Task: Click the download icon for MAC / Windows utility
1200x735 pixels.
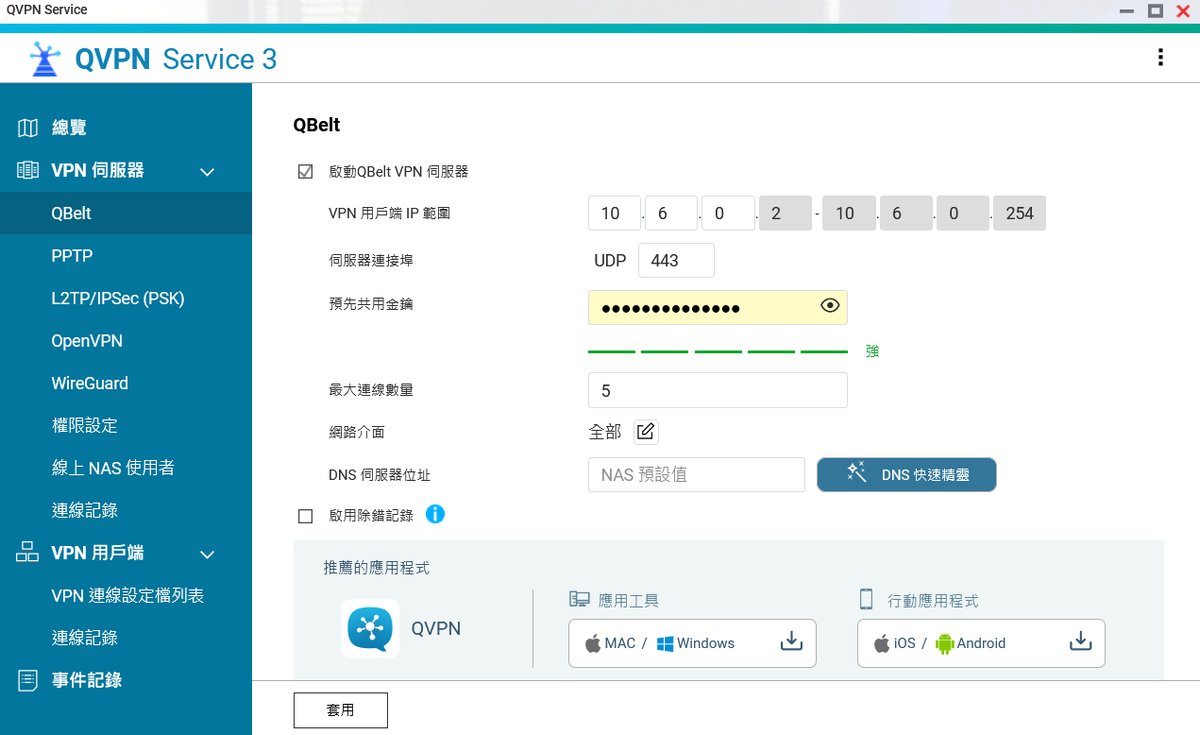Action: [x=791, y=642]
